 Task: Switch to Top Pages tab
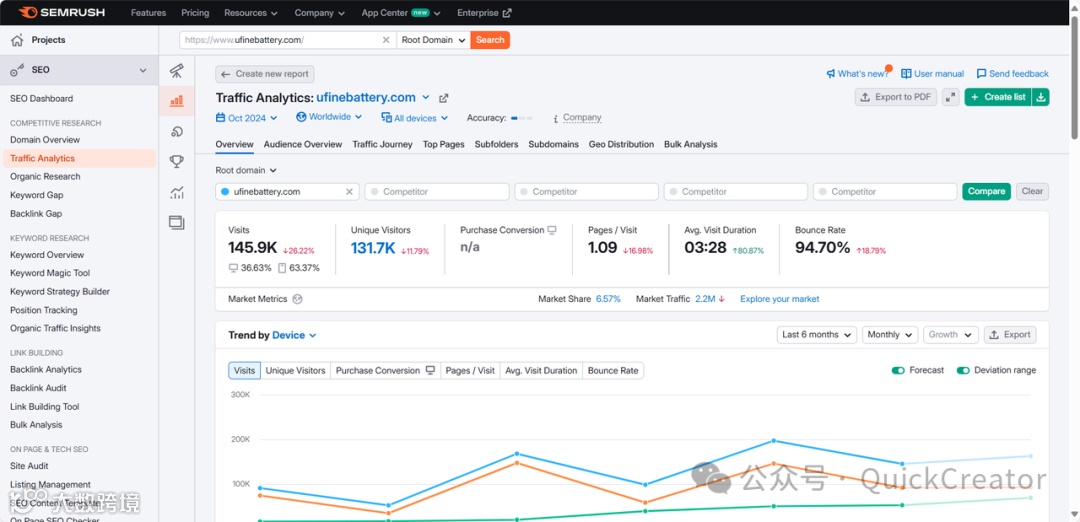click(444, 145)
